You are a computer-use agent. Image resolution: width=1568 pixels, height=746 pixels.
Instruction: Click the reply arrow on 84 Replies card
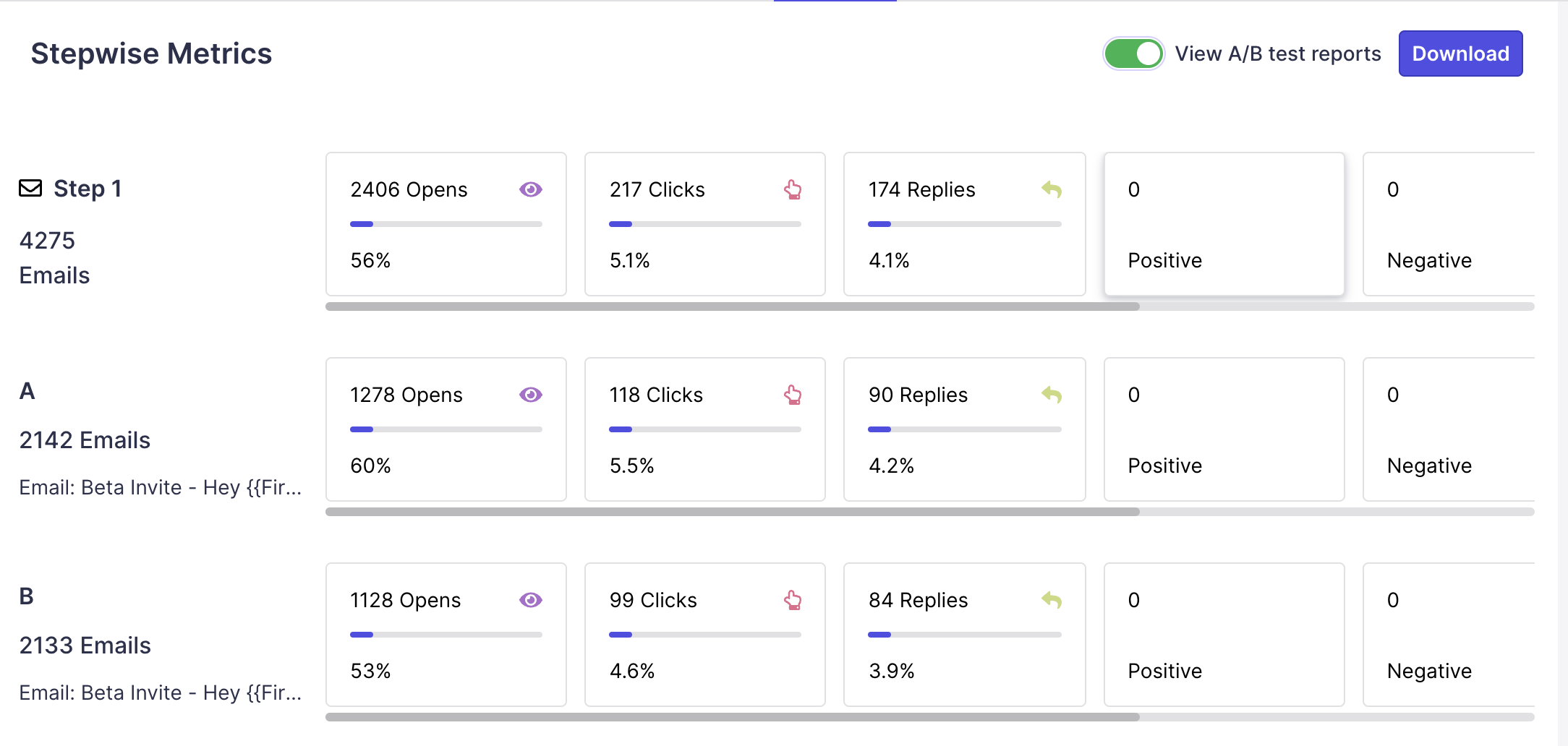(1052, 600)
